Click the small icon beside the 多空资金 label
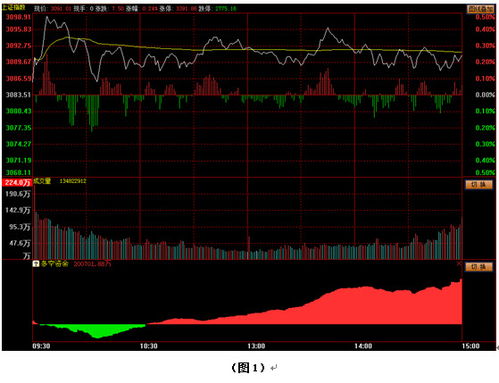The height and width of the screenshot is (383, 499). 36,264
